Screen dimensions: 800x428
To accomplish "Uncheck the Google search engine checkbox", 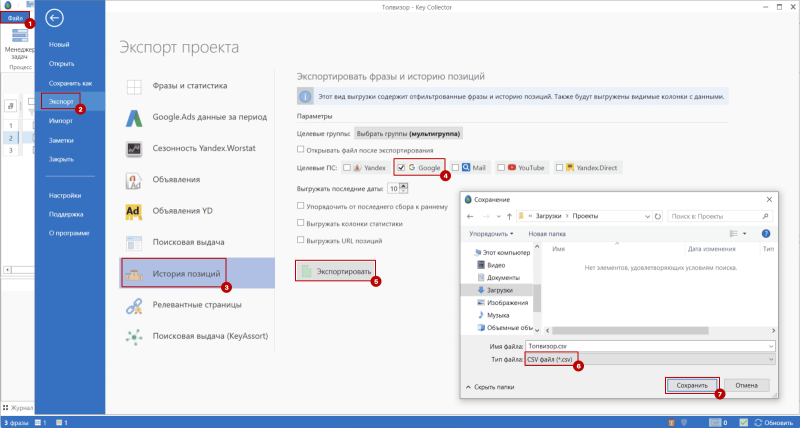I will (401, 168).
